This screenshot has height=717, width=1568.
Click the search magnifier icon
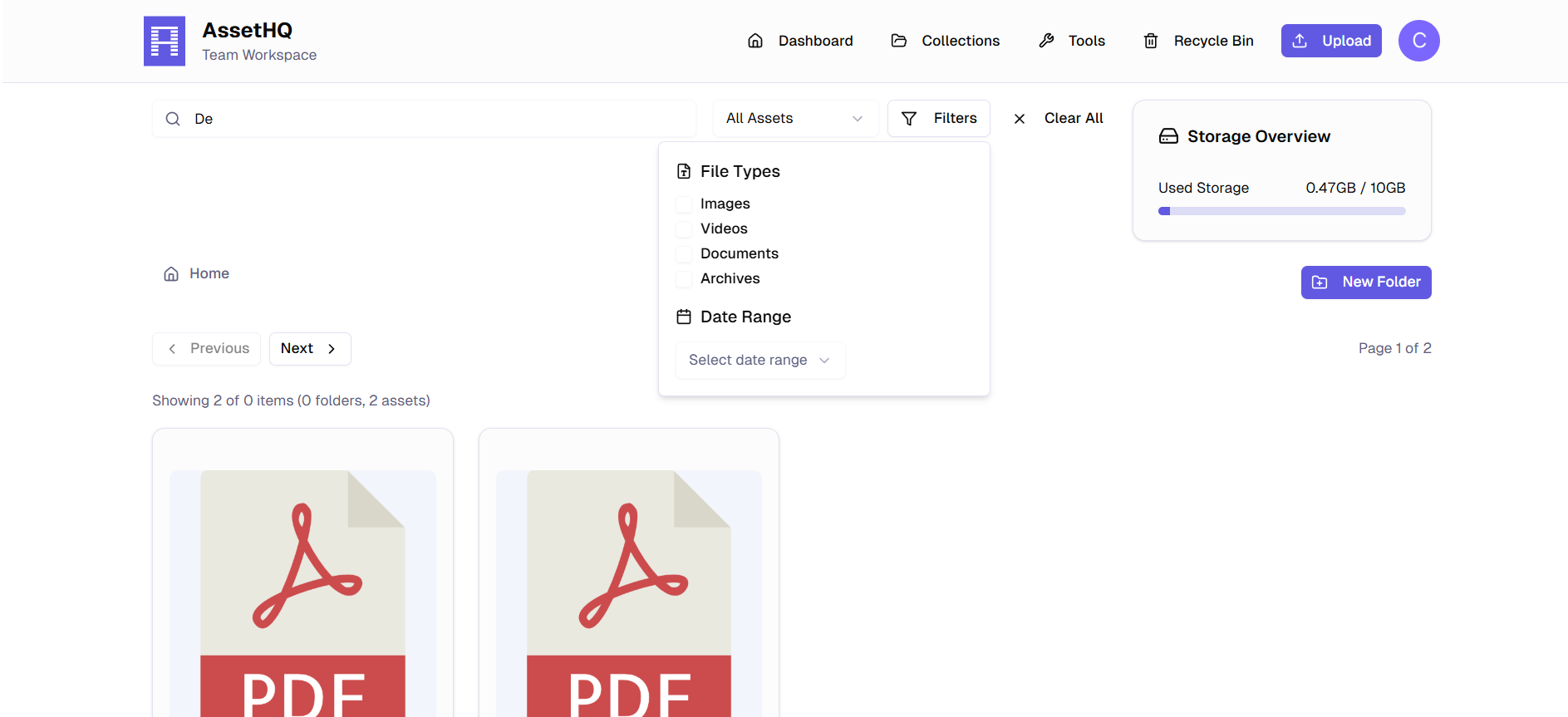pos(173,119)
